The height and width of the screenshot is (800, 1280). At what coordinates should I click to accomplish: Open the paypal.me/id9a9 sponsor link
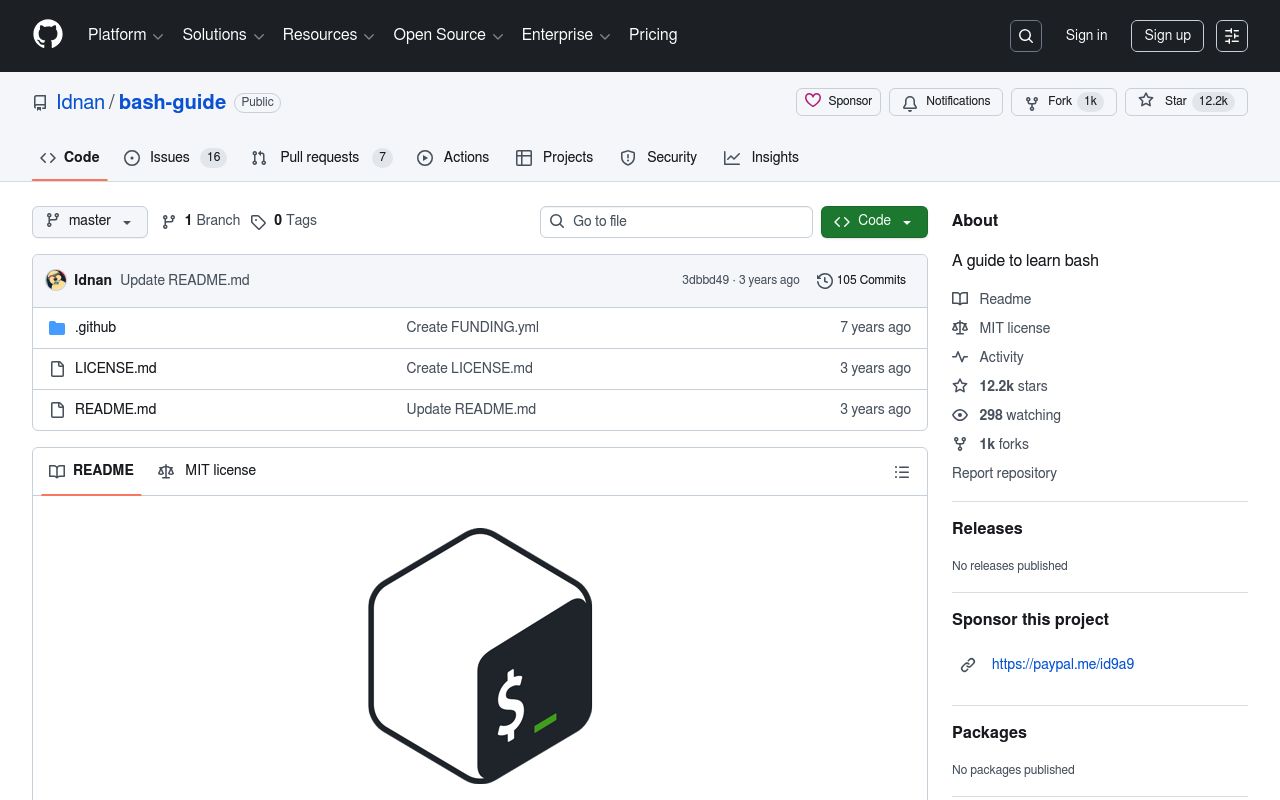pos(1062,664)
